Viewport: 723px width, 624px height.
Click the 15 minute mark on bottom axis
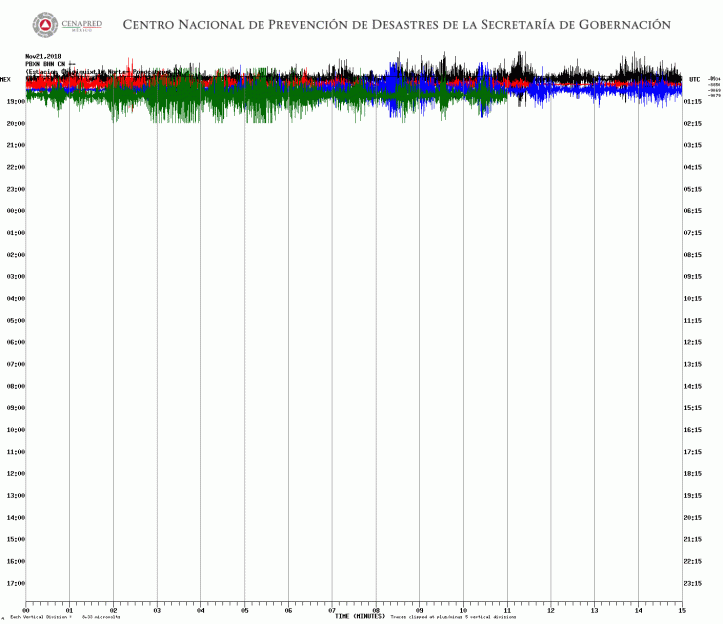(682, 609)
